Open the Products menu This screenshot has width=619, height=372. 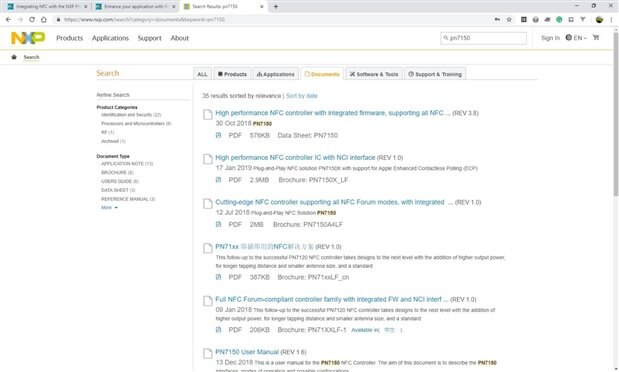tap(70, 38)
